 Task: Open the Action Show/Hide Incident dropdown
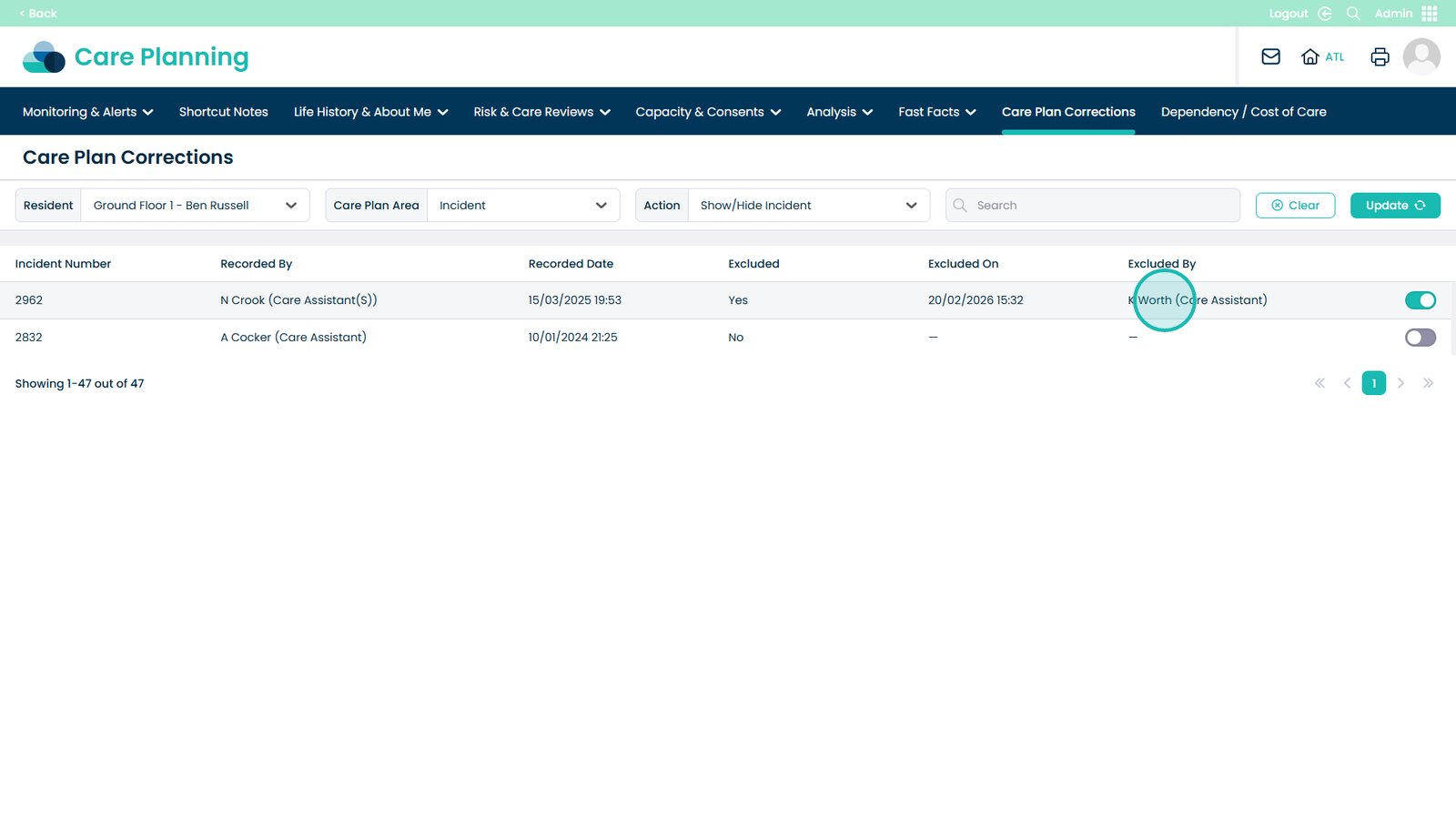808,206
